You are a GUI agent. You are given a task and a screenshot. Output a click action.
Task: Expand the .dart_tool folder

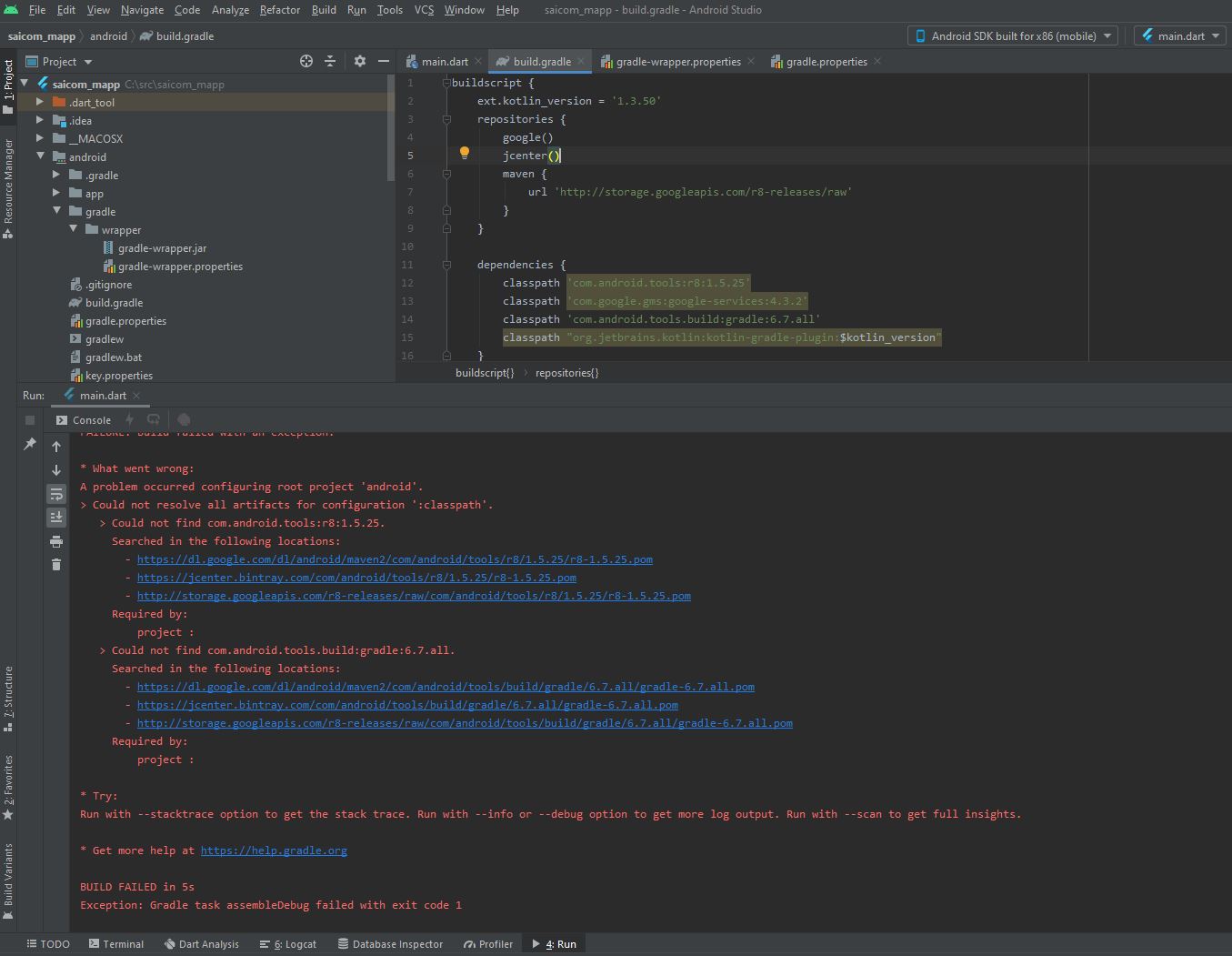(40, 102)
